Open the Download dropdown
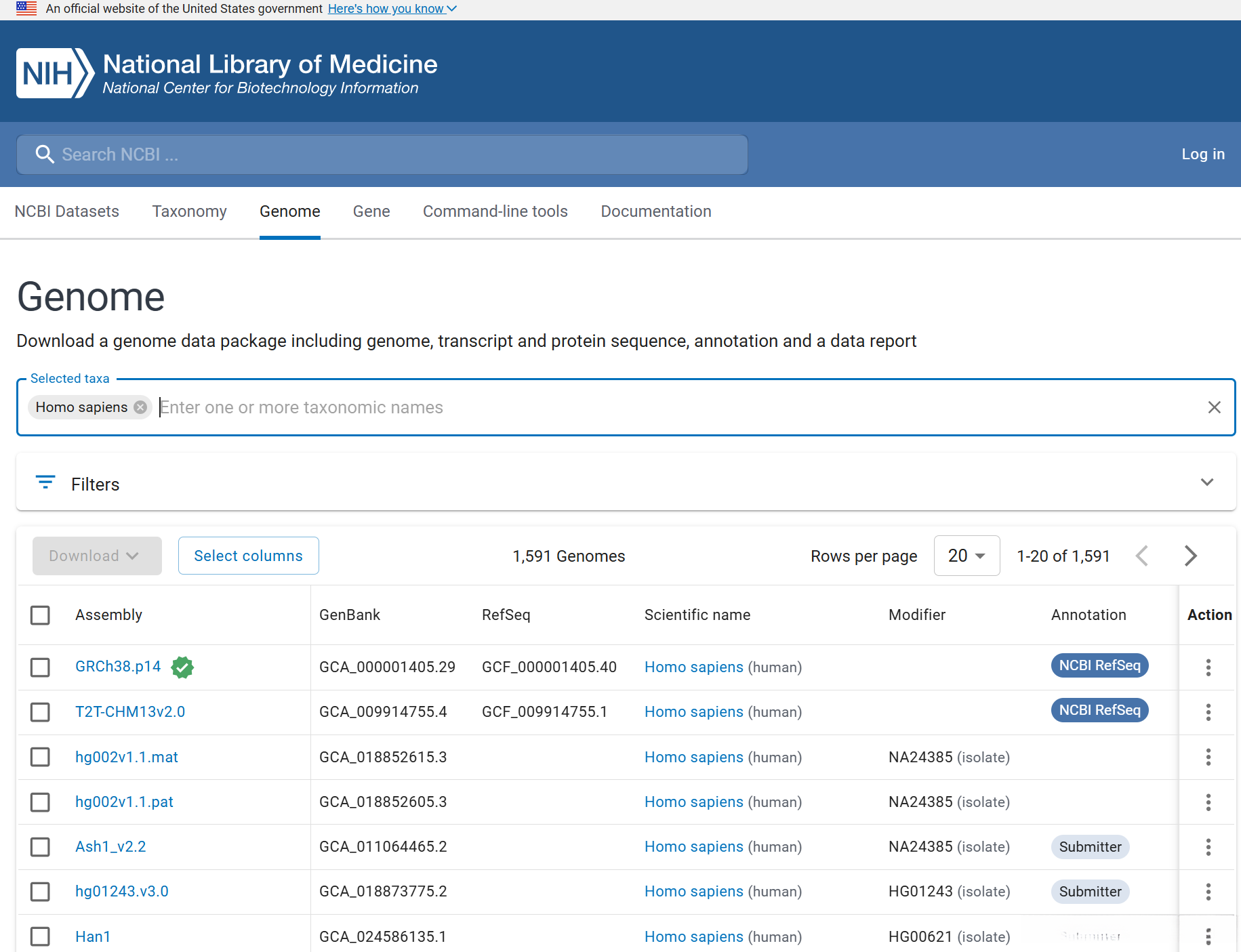Screen dimensions: 1241x952 tap(97, 556)
